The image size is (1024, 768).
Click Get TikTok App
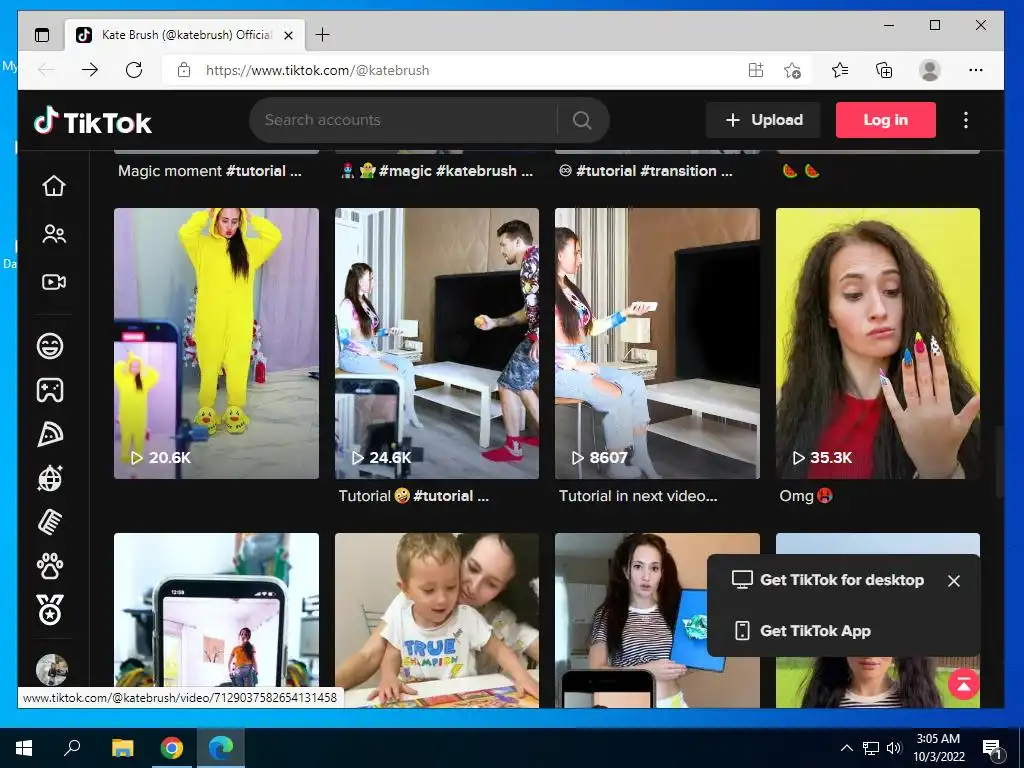(x=802, y=631)
